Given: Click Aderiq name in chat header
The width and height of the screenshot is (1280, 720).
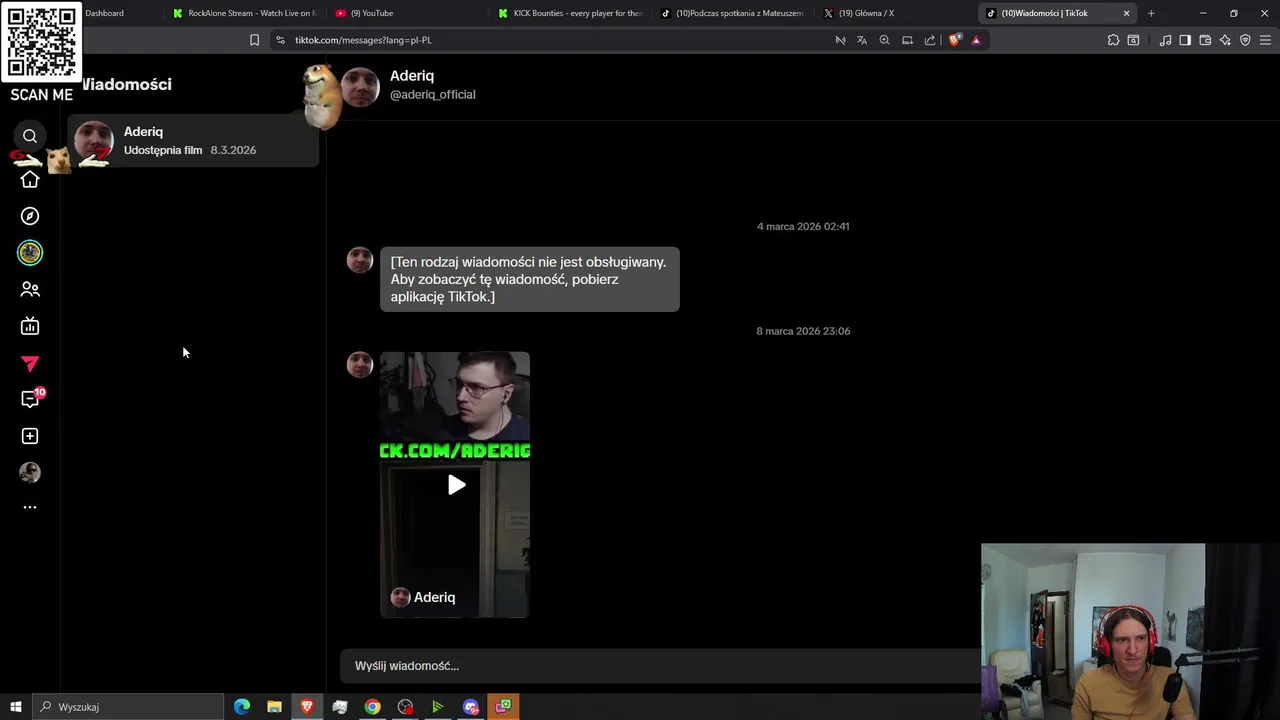Looking at the screenshot, I should point(412,76).
